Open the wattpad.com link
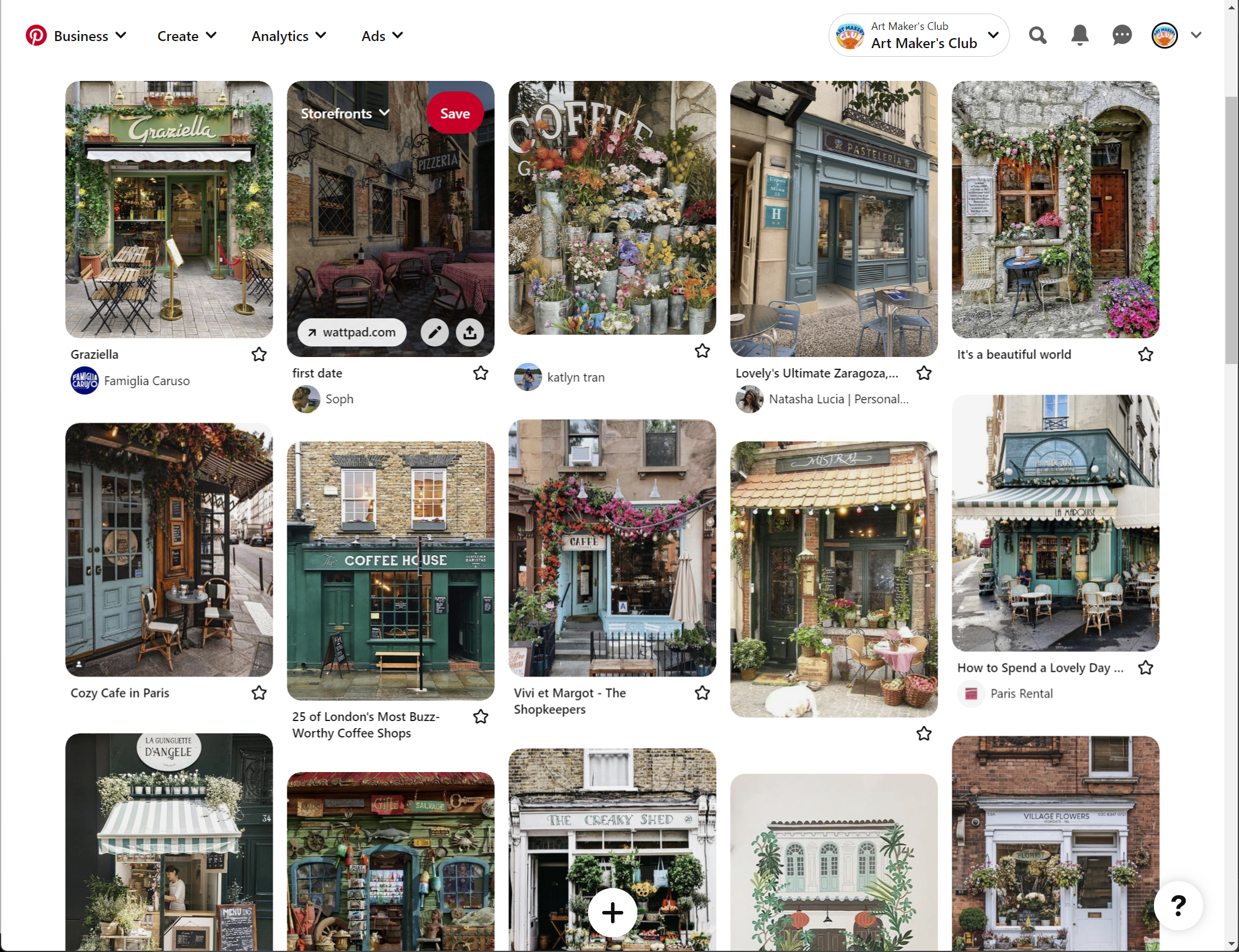The width and height of the screenshot is (1239, 952). point(352,332)
